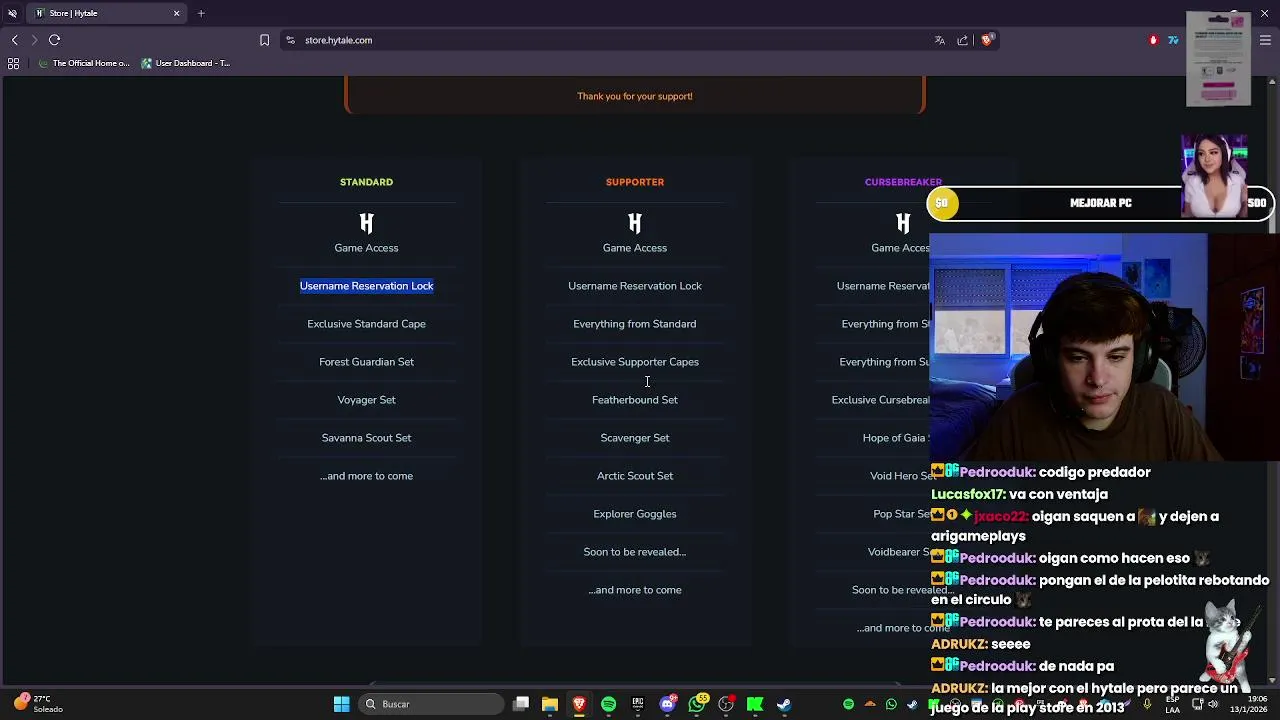1280x720 pixels.
Task: Open the bookmarks apps grid icon
Action: (x=13, y=63)
